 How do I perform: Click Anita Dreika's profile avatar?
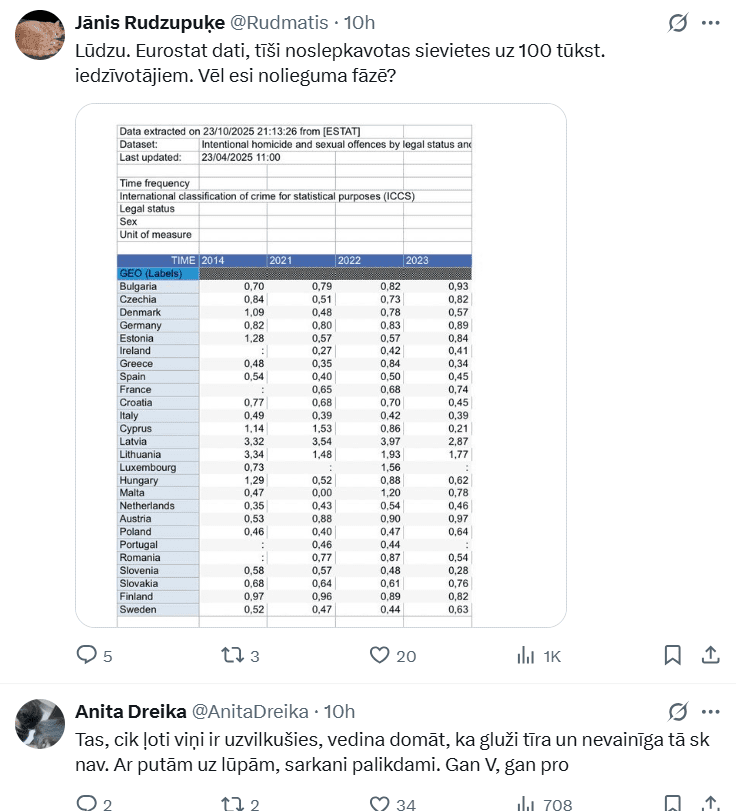pyautogui.click(x=41, y=725)
